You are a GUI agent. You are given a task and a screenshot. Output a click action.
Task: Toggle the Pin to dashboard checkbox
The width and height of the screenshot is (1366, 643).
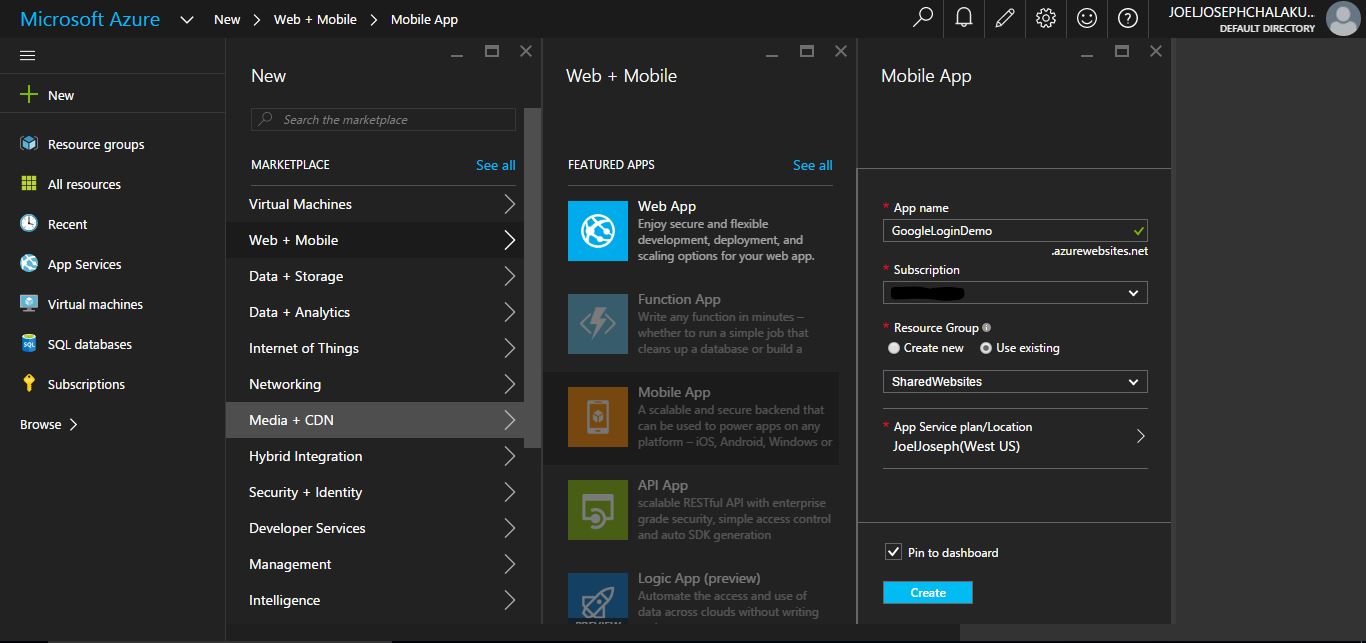click(x=893, y=552)
